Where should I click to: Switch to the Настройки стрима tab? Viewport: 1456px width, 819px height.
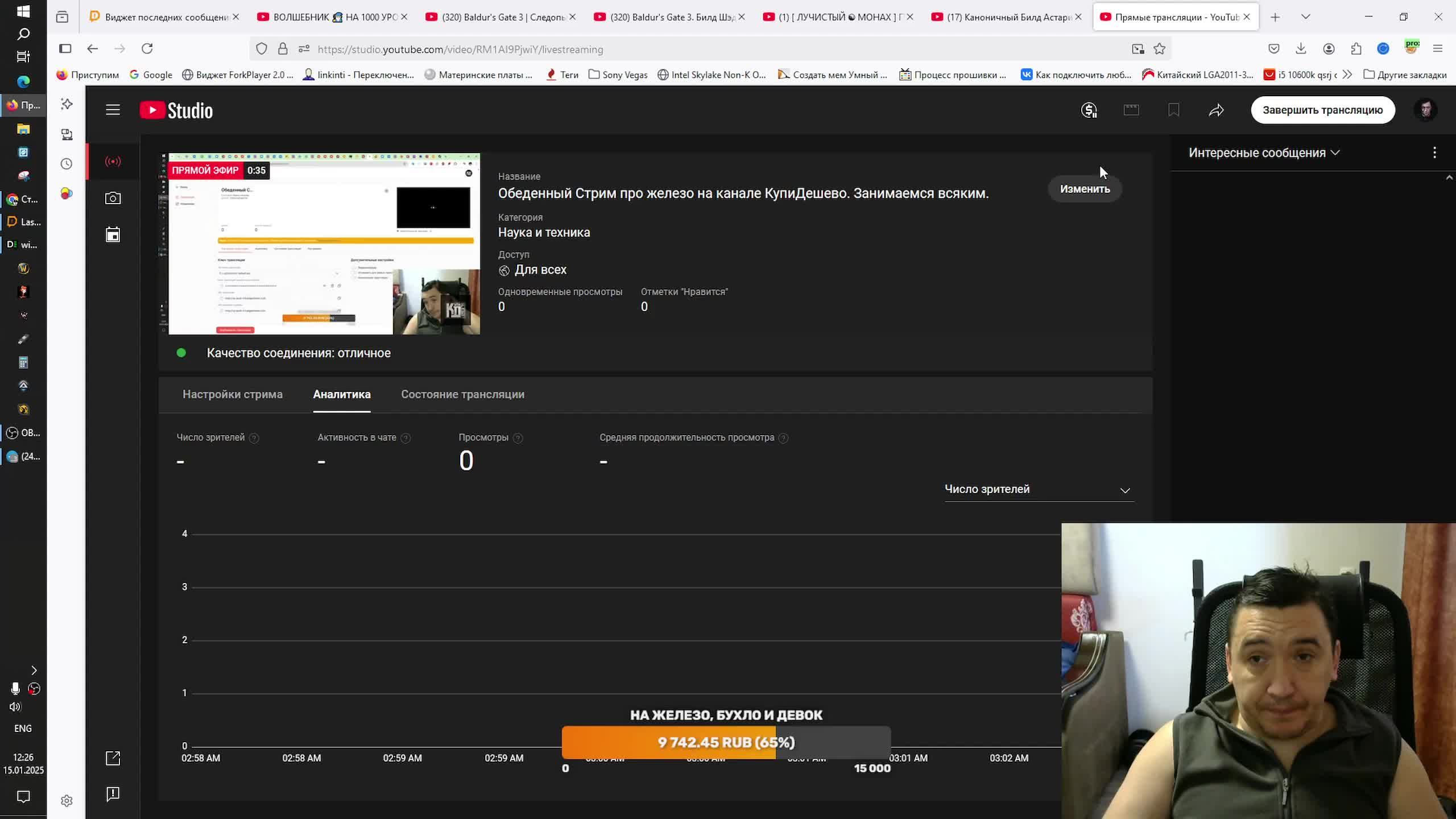[232, 394]
